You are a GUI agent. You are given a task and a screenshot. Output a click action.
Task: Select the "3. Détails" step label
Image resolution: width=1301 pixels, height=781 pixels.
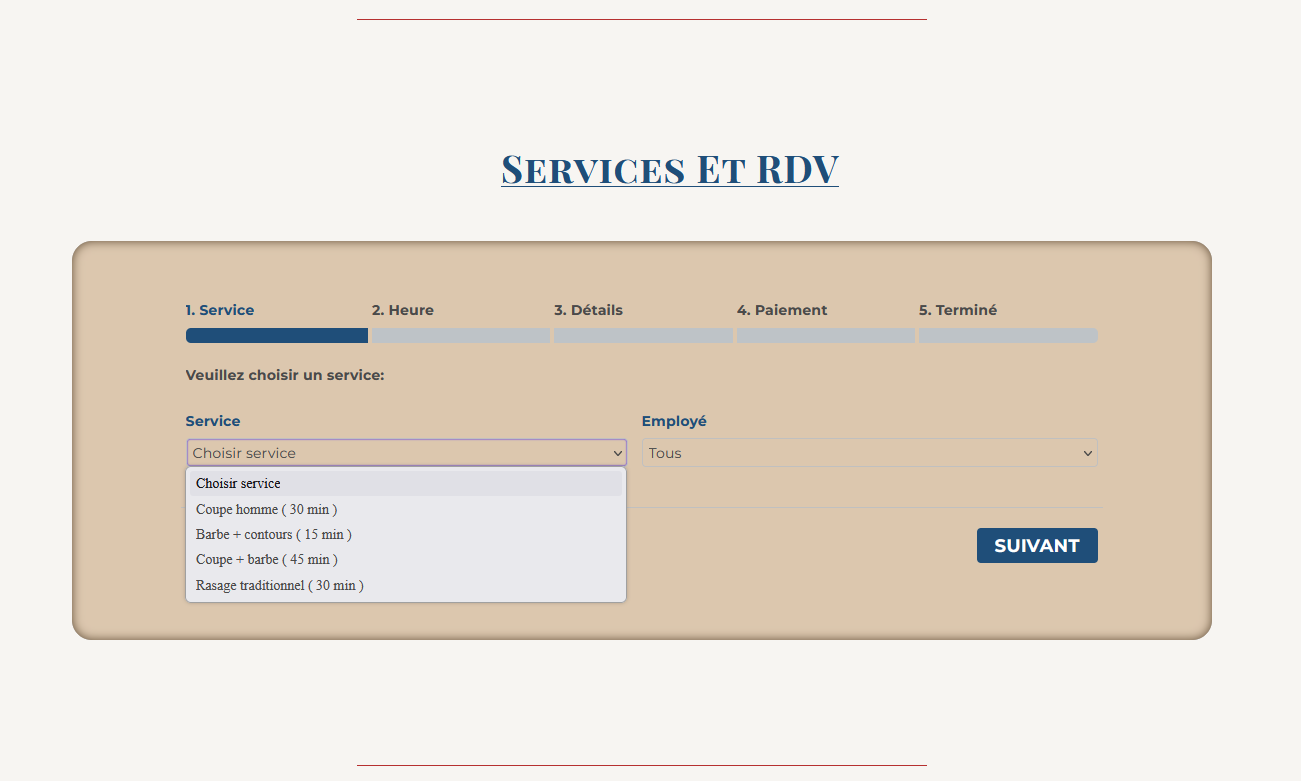(x=588, y=310)
